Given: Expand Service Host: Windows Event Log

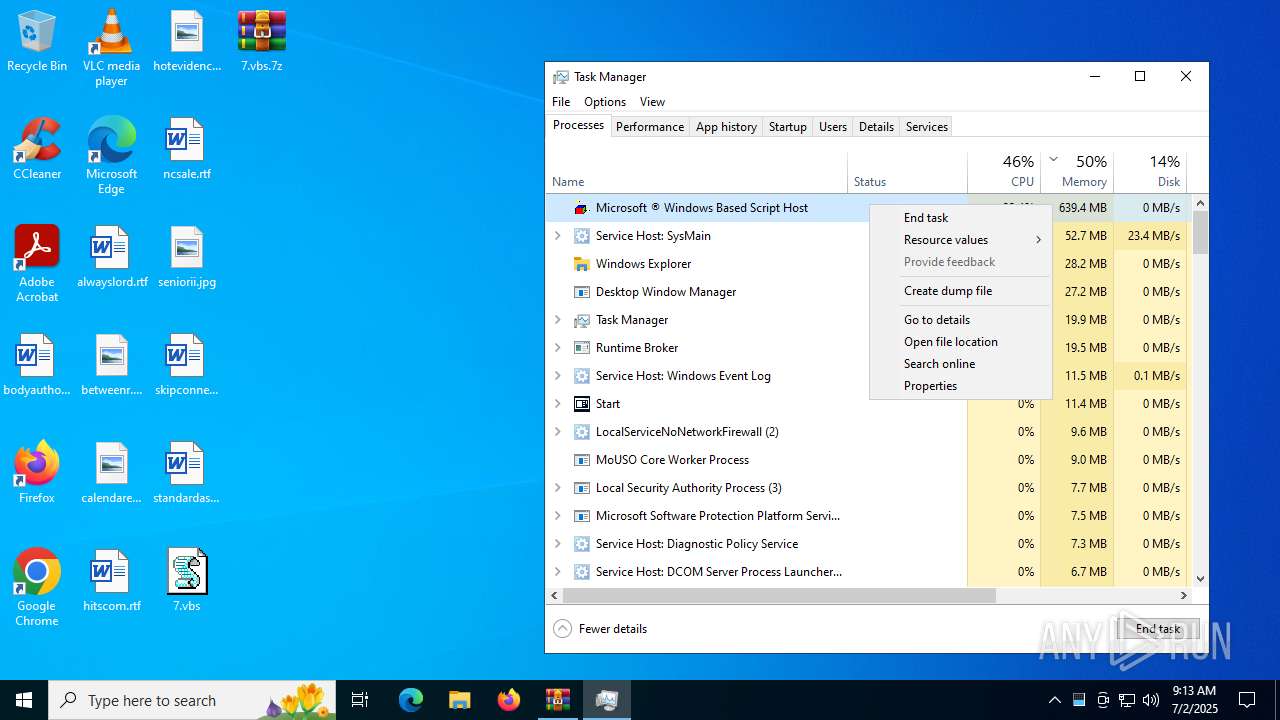Looking at the screenshot, I should pos(557,376).
